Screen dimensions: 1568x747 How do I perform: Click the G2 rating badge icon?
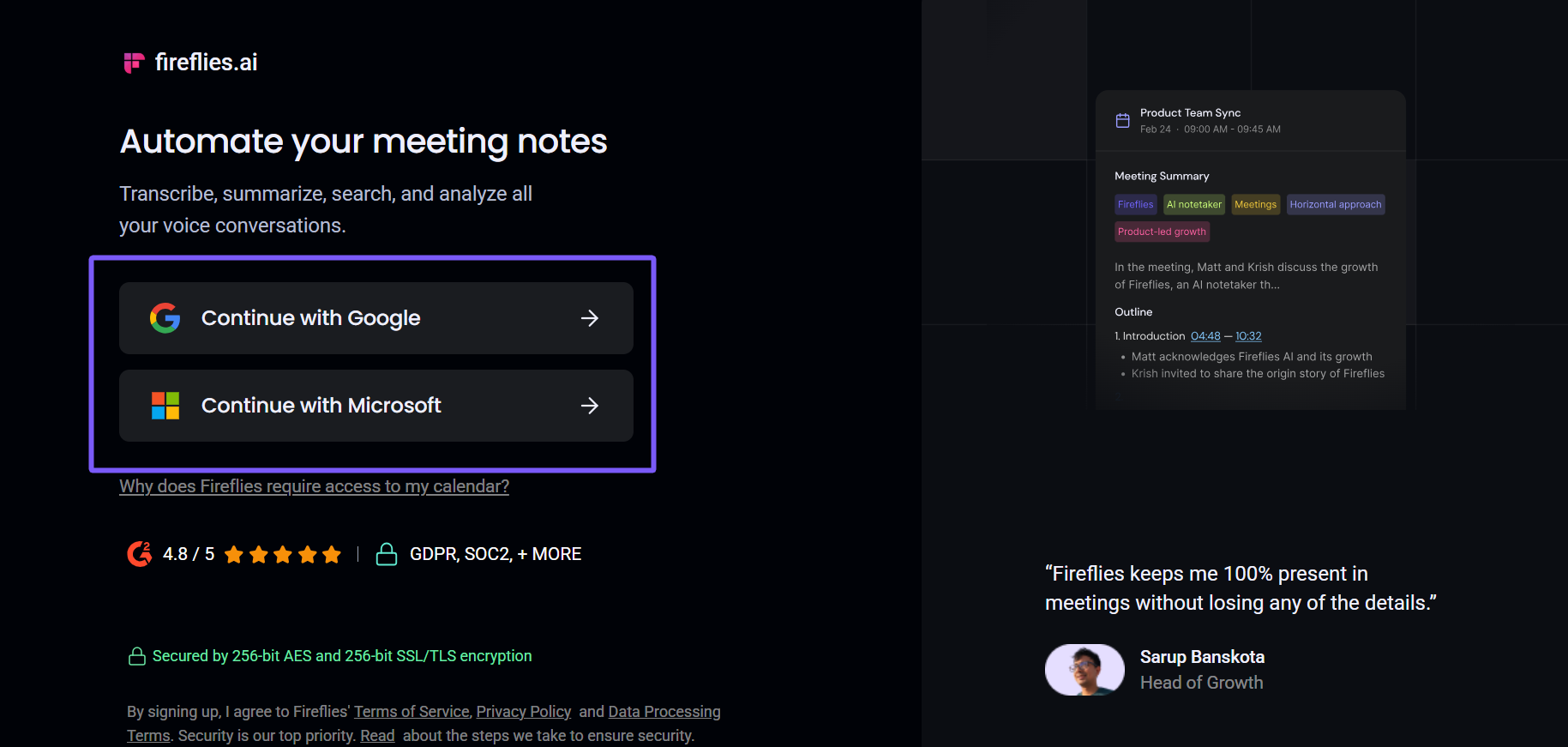coord(139,554)
